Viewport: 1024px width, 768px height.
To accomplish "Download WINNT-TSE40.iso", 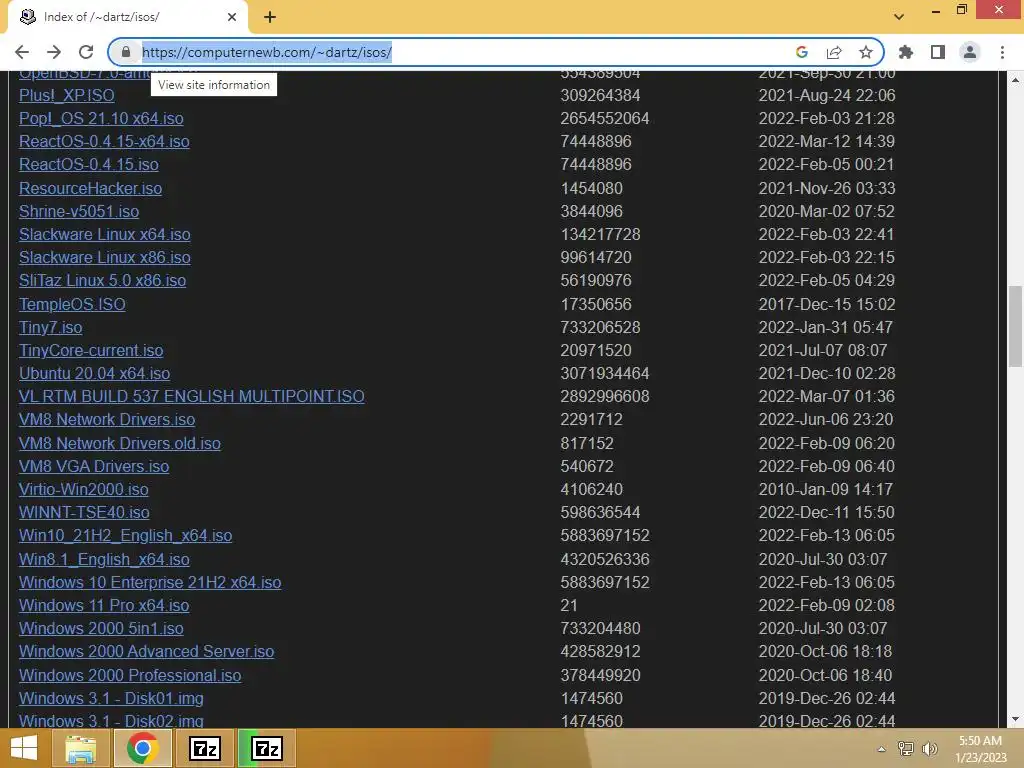I will (84, 513).
